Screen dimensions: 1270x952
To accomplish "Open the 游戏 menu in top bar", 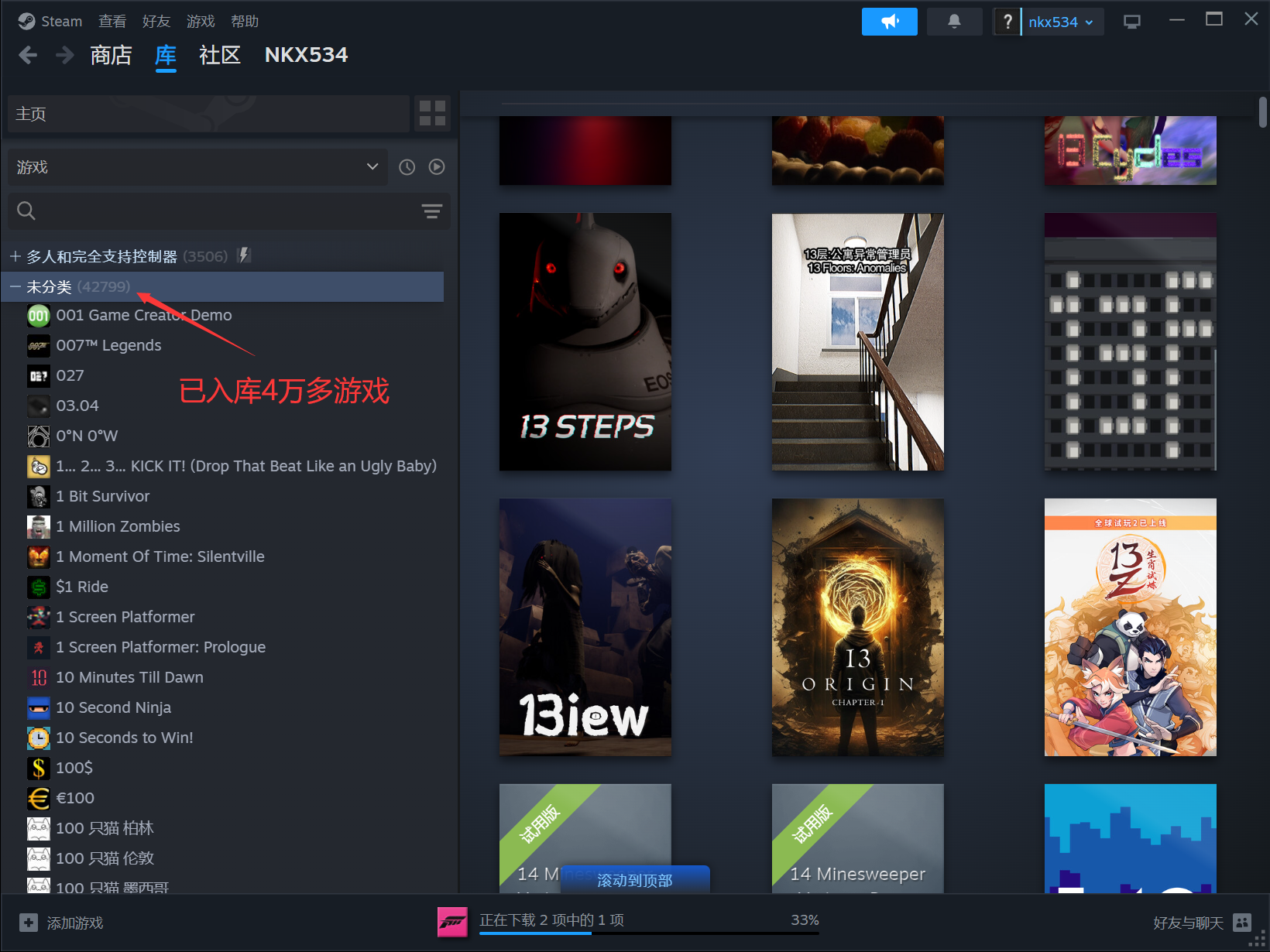I will (201, 22).
